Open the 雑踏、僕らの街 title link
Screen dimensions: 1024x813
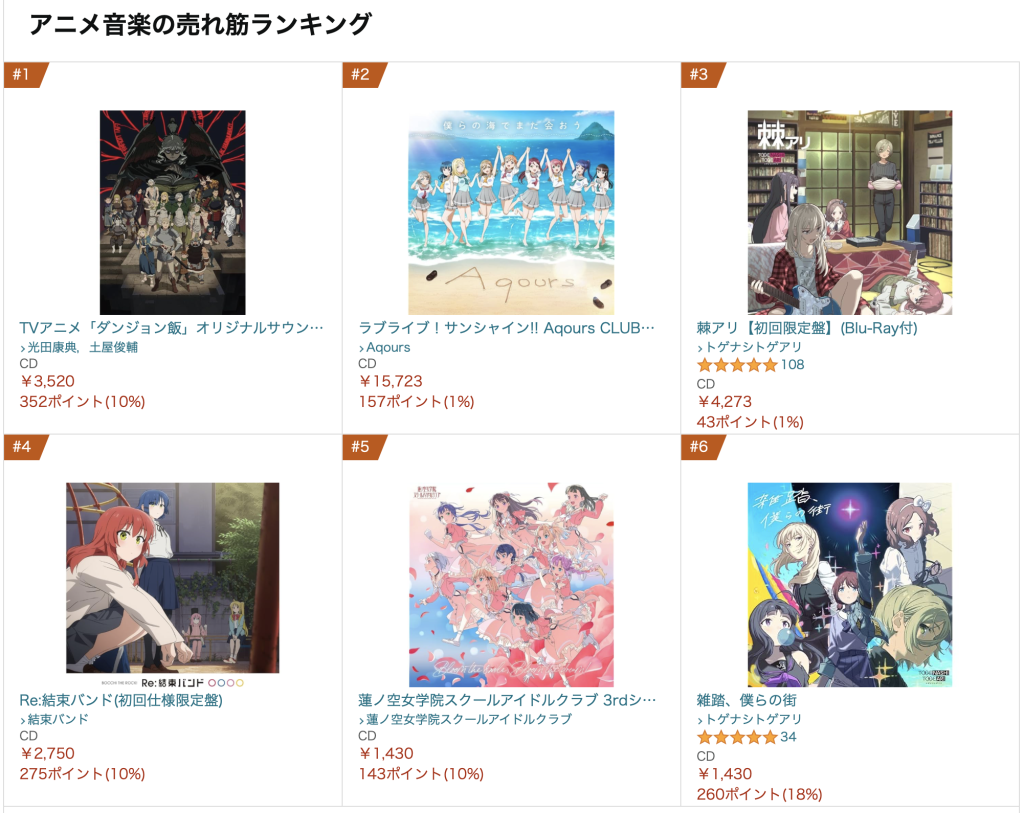[x=746, y=700]
